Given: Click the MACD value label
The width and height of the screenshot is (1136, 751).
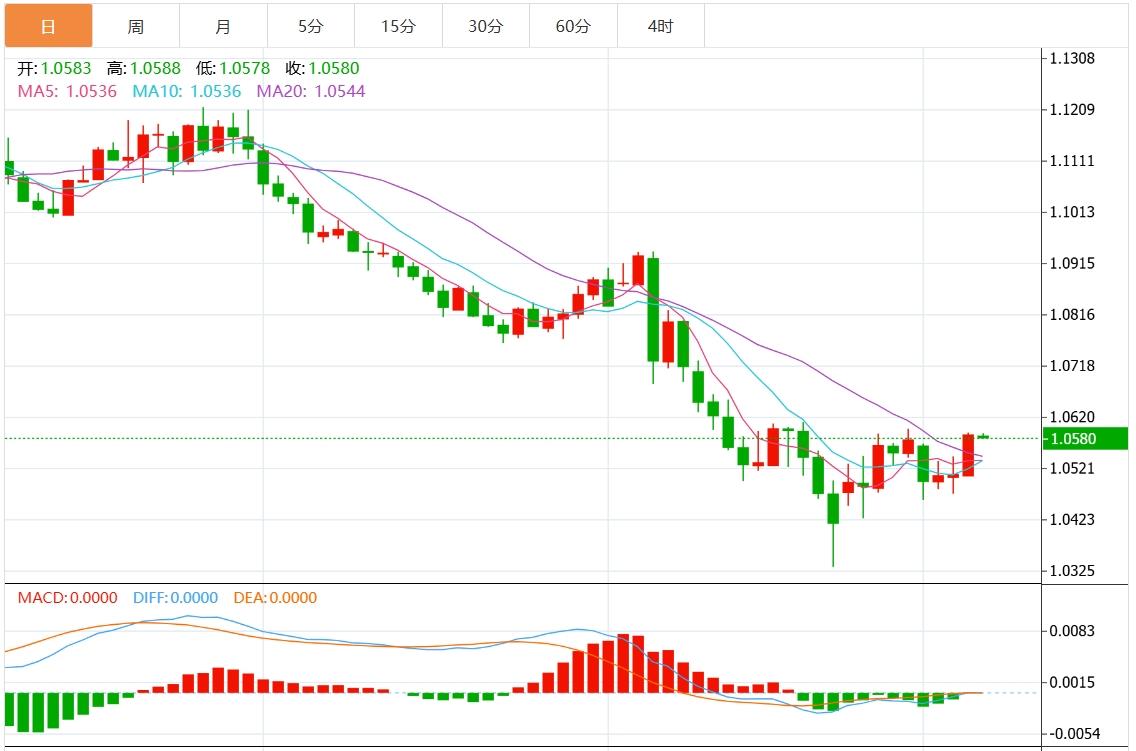Looking at the screenshot, I should coord(67,598).
